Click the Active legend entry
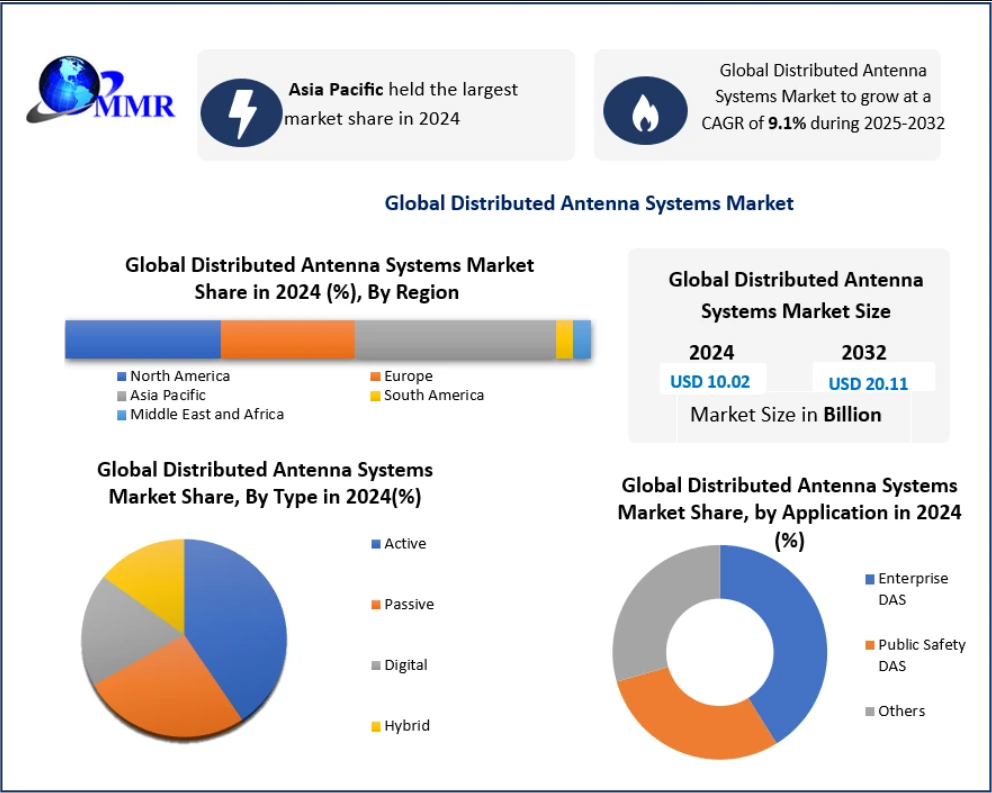Image resolution: width=992 pixels, height=793 pixels. [x=398, y=544]
